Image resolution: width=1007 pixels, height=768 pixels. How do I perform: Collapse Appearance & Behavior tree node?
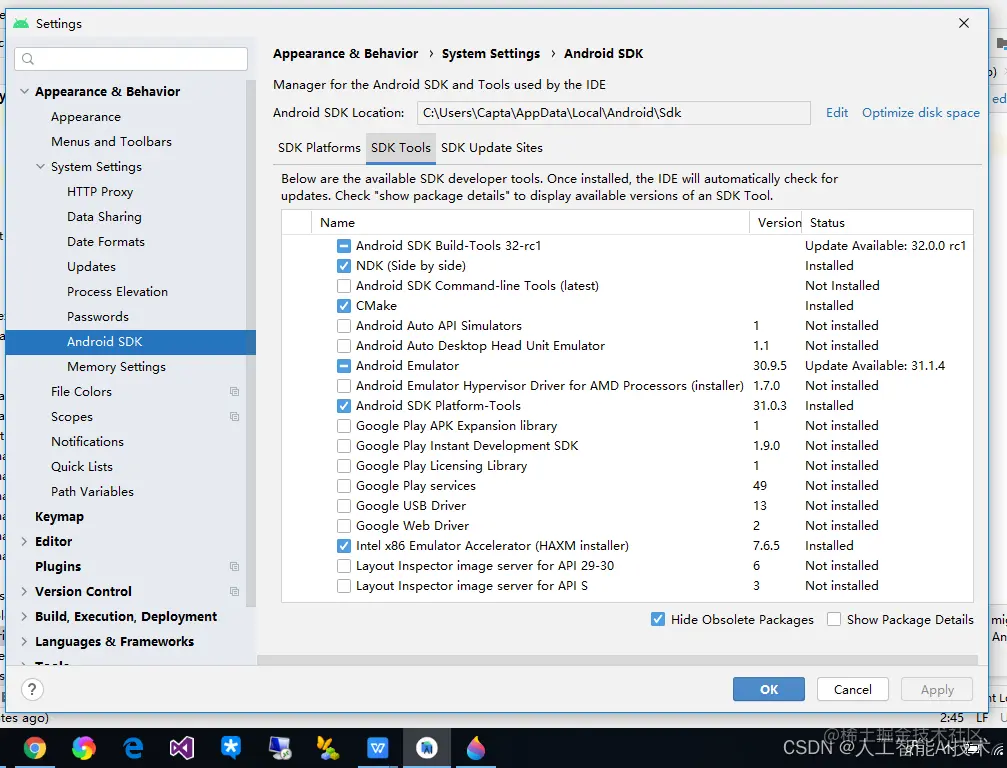(x=24, y=92)
